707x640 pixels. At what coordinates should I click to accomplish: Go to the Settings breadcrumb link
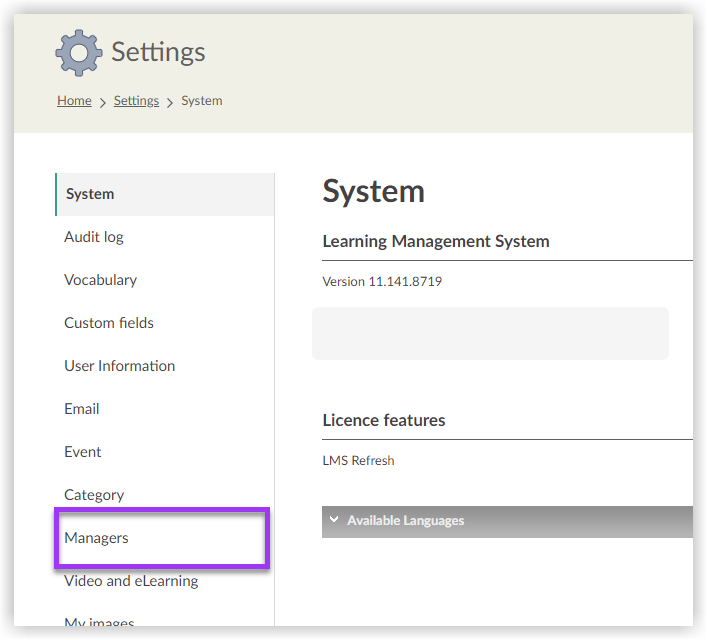tap(136, 101)
